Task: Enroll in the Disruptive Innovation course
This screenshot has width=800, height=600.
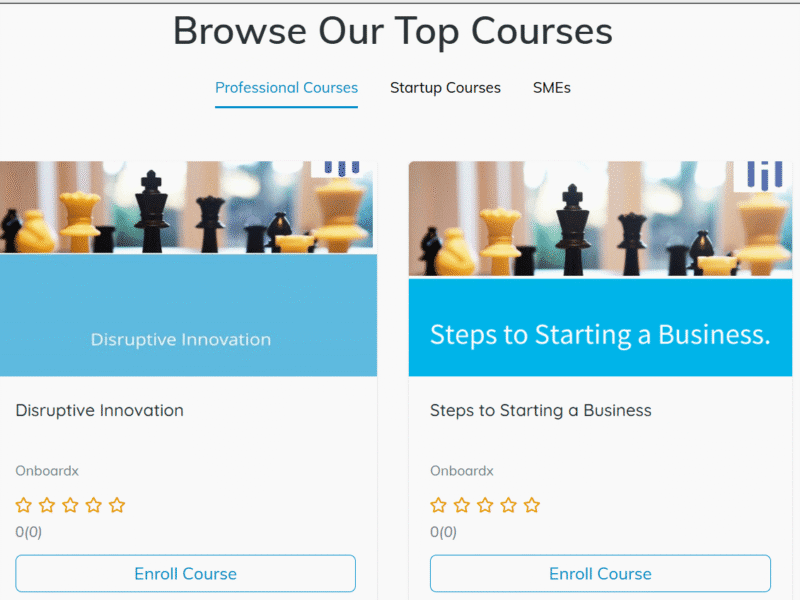Action: coord(186,573)
